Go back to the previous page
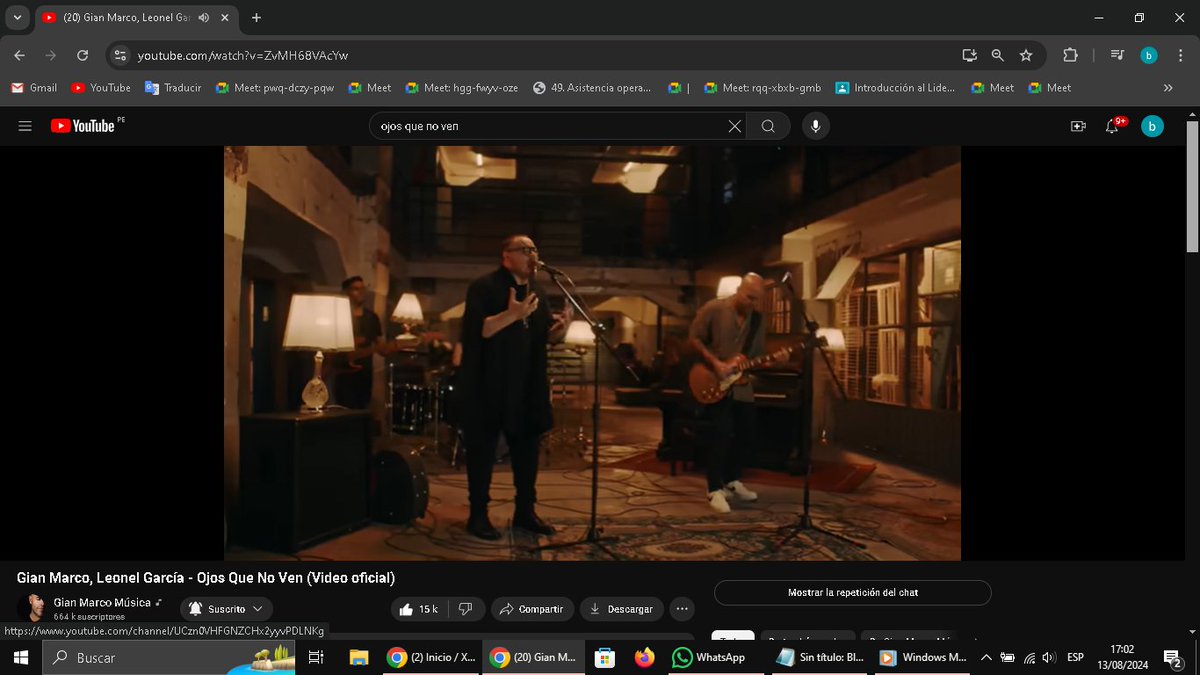 (20, 56)
